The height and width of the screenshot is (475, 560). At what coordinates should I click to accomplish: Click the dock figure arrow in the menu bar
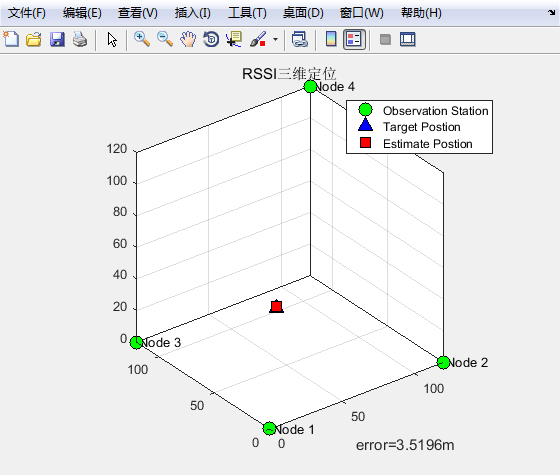point(551,13)
